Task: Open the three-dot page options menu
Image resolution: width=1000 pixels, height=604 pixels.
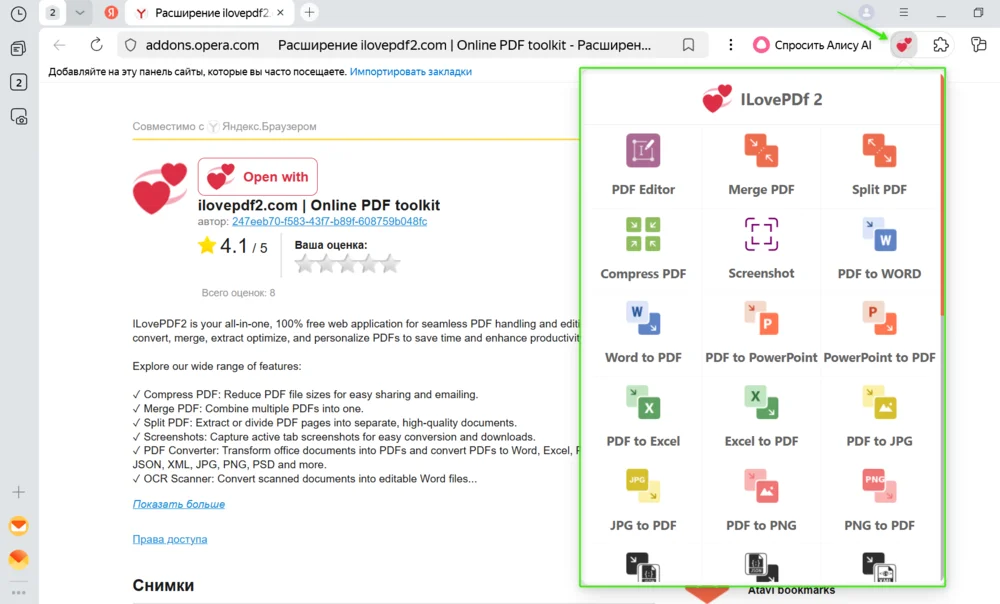Action: 730,45
